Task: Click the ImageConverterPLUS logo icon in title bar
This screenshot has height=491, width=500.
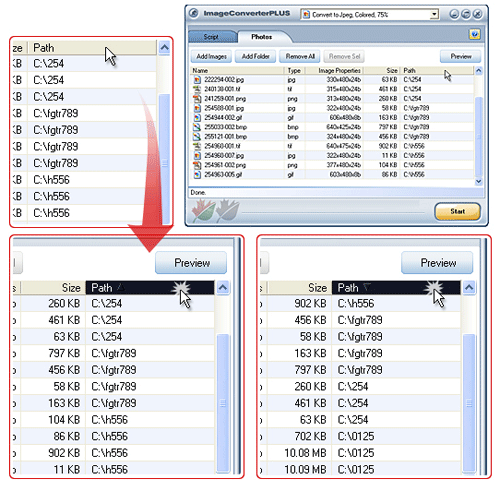Action: click(x=194, y=14)
